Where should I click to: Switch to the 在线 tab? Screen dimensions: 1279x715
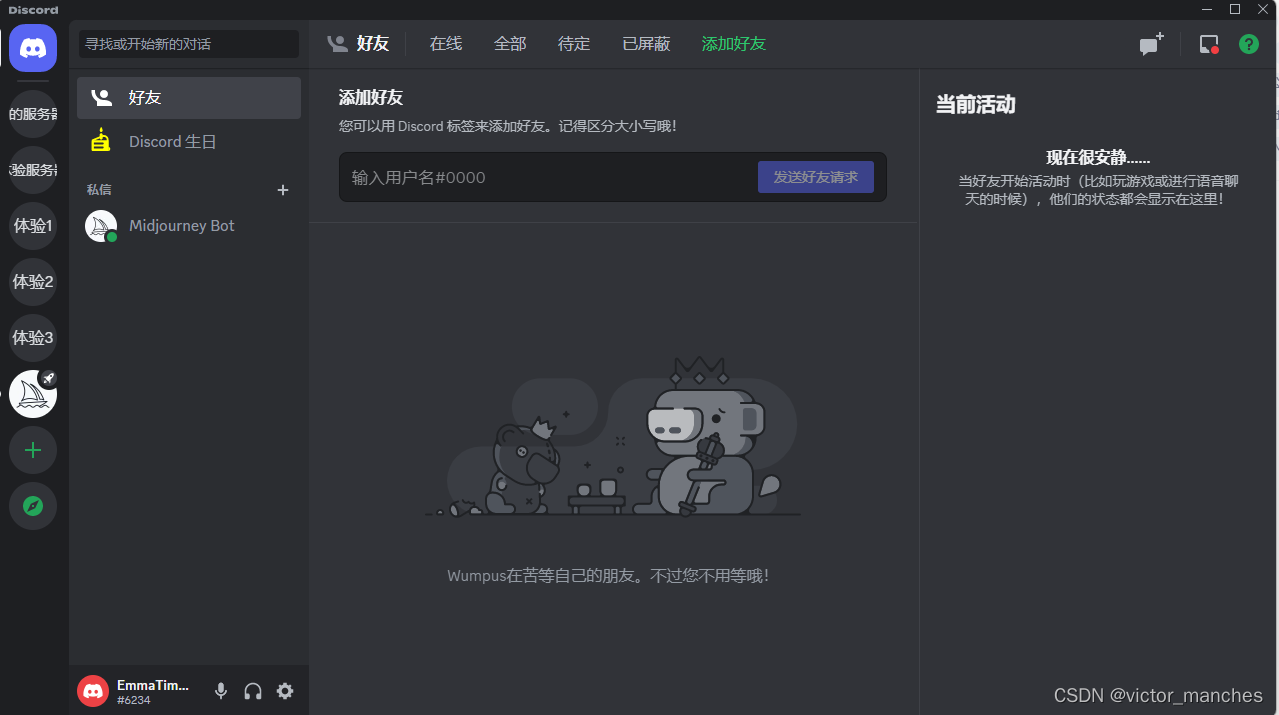446,44
